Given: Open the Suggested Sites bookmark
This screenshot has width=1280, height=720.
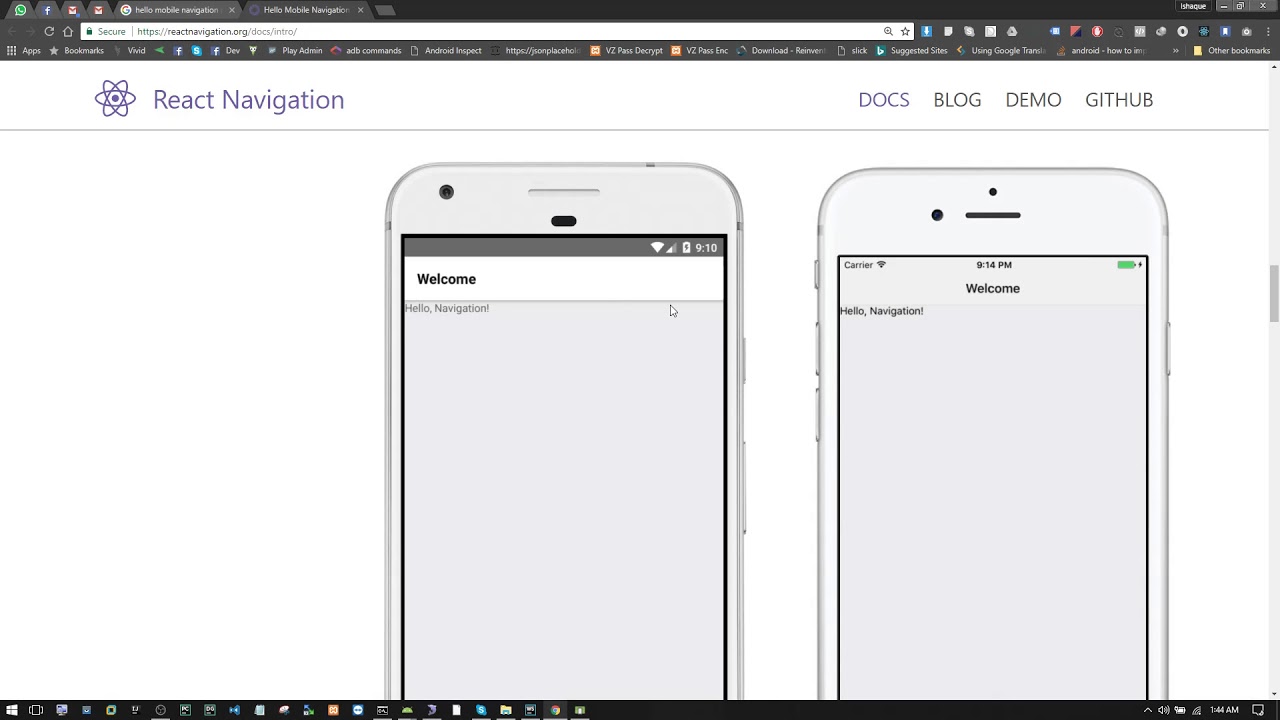Looking at the screenshot, I should click(911, 50).
